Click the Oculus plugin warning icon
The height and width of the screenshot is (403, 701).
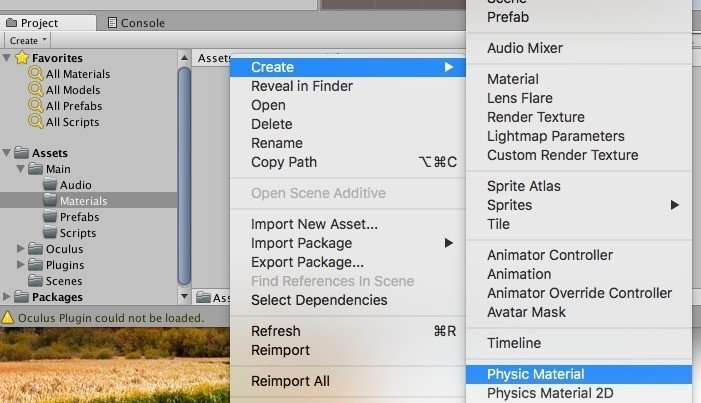tap(8, 318)
